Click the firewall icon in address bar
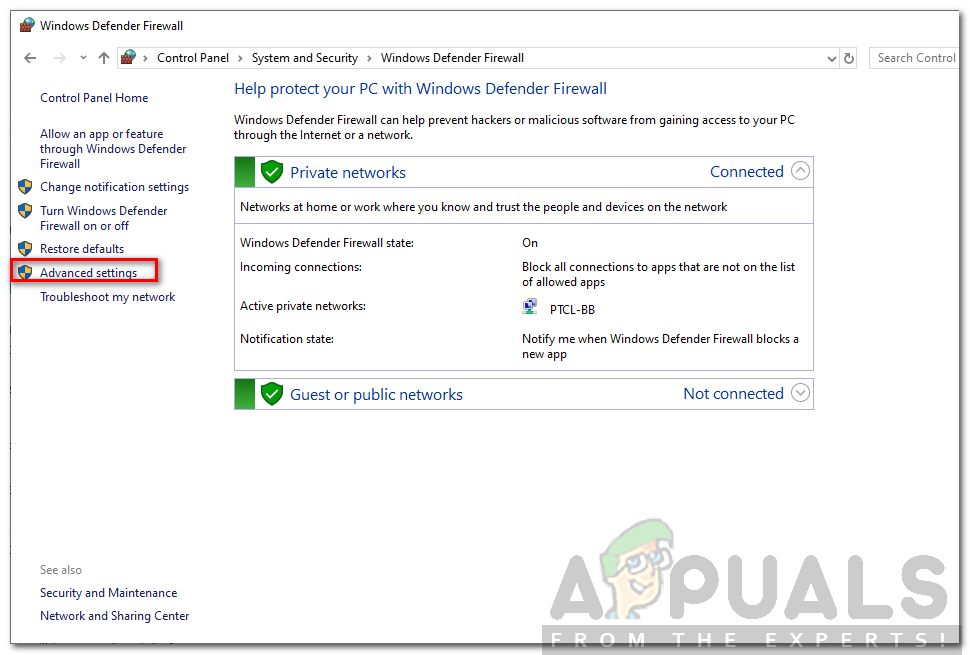970x655 pixels. 128,58
